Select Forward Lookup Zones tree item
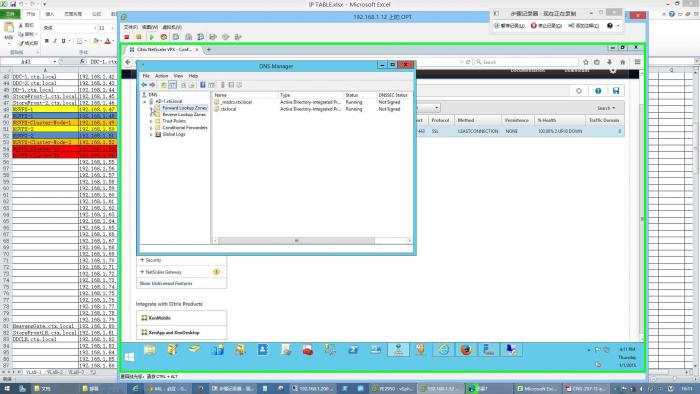700x394 pixels. (x=184, y=108)
